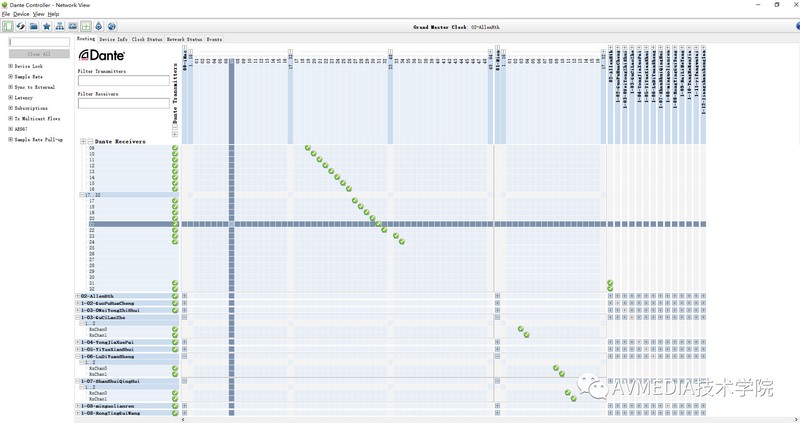Click the green plus grid toolbar icon
This screenshot has height=423, width=800.
(x=85, y=26)
